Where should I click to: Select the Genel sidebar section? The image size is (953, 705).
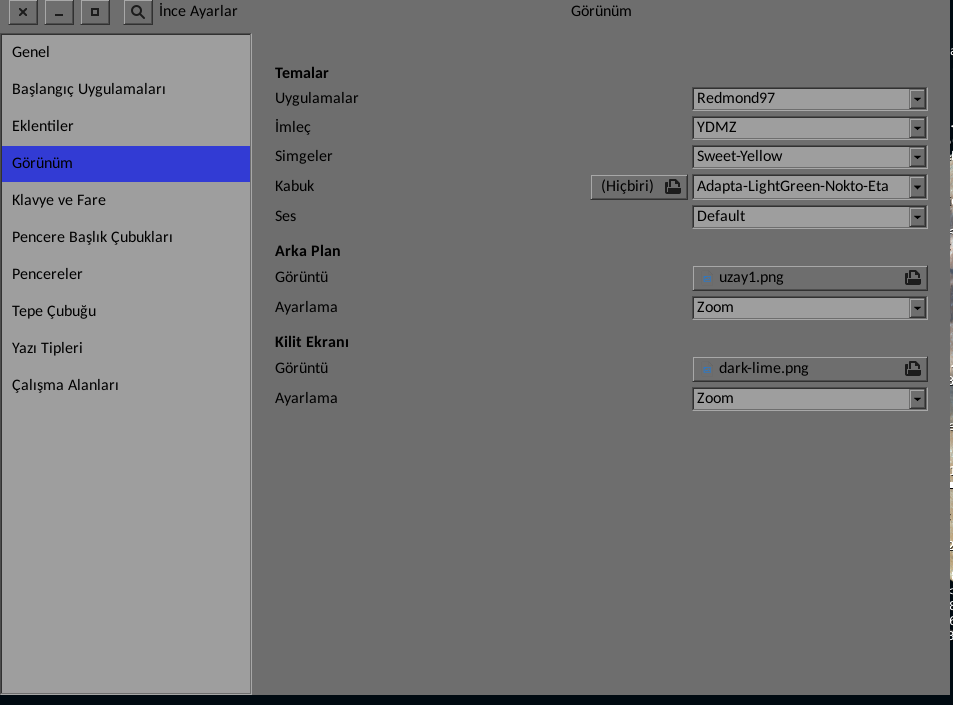[126, 52]
